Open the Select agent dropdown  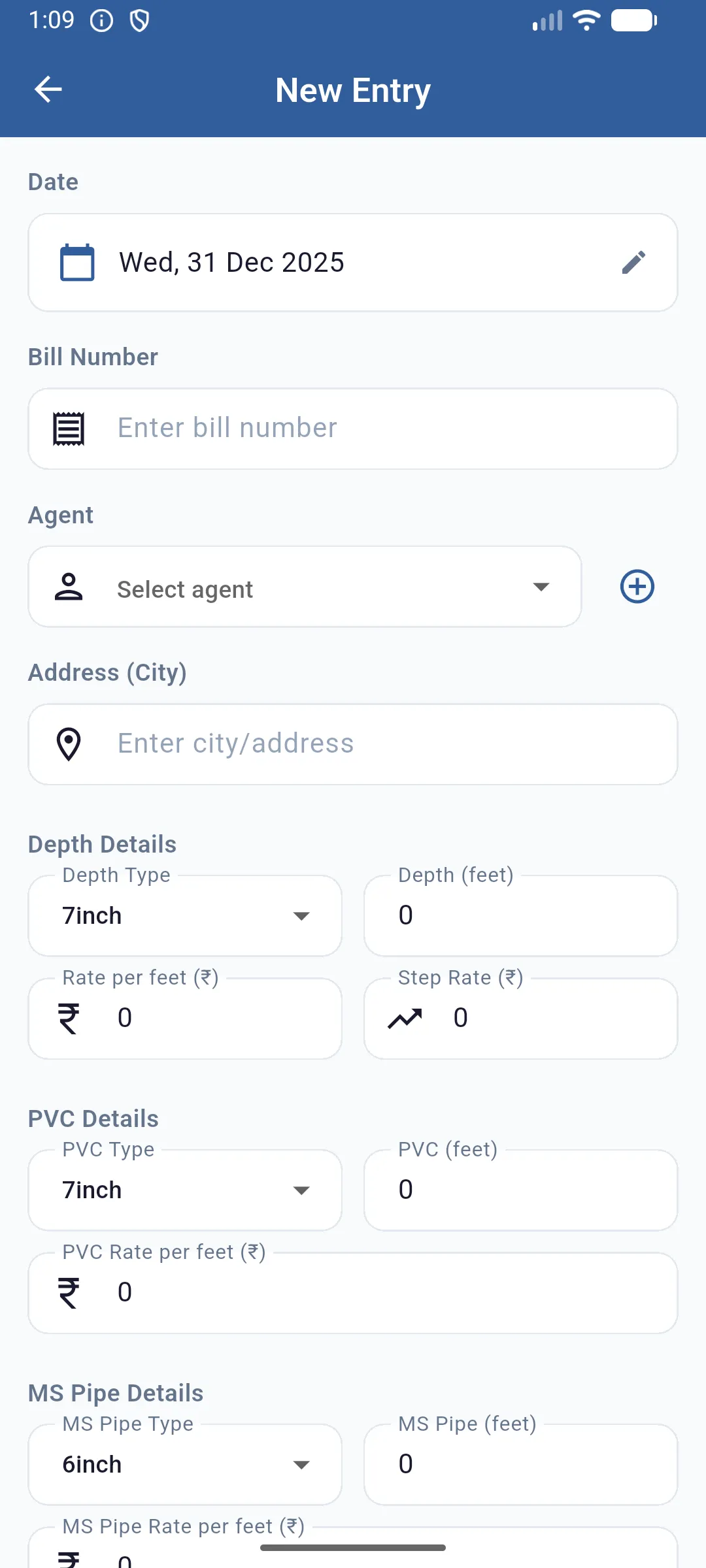[305, 587]
